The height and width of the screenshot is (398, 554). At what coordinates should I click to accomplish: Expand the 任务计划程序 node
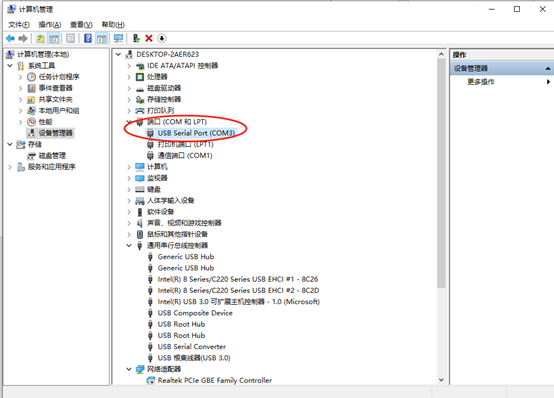click(20, 77)
